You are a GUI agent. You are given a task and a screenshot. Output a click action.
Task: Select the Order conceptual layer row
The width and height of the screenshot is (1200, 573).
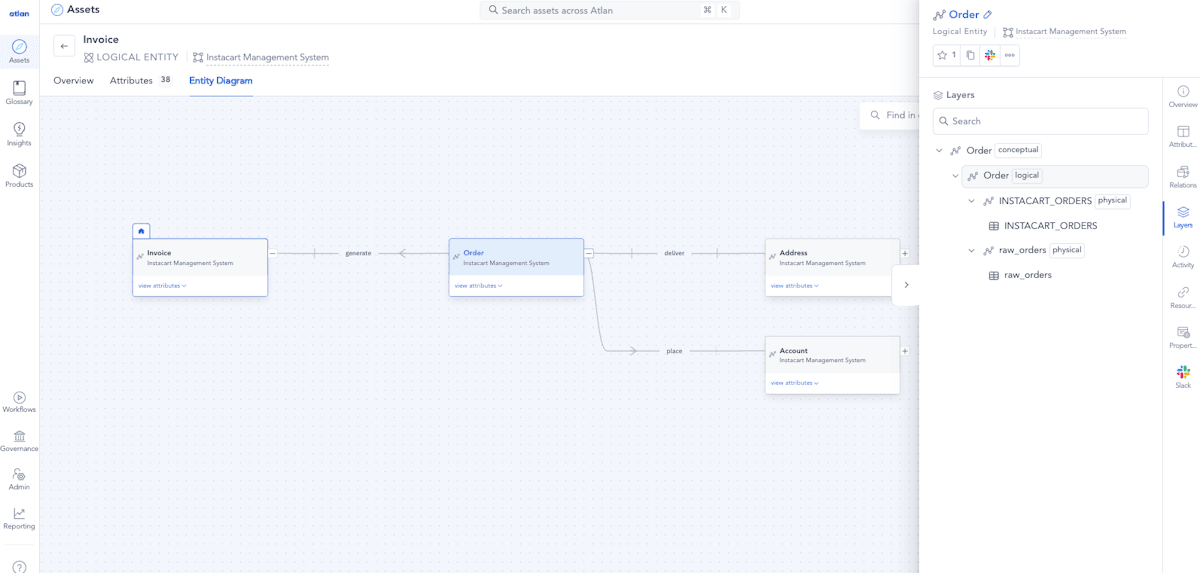pos(995,150)
